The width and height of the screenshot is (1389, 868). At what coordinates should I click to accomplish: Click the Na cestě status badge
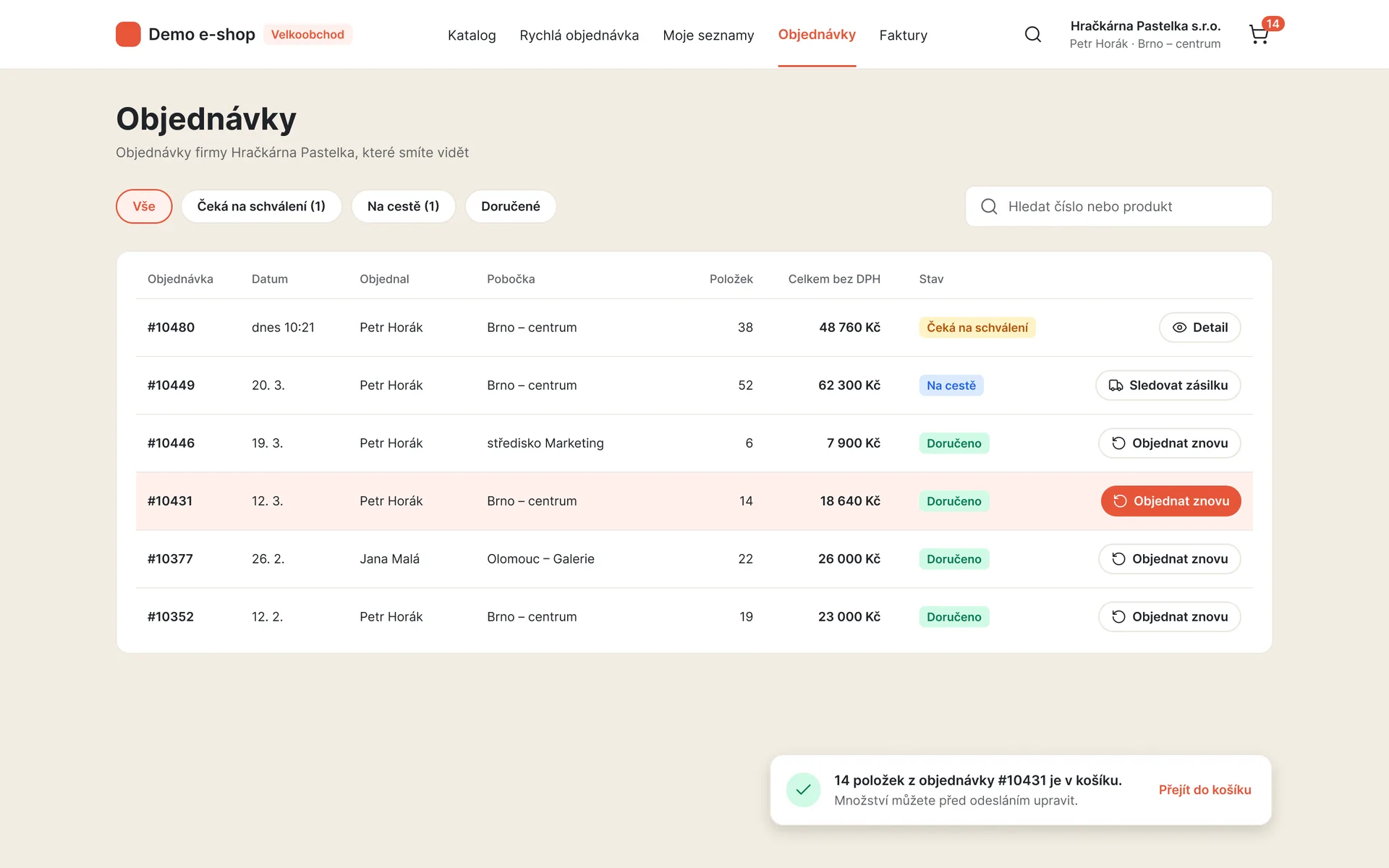(x=951, y=386)
